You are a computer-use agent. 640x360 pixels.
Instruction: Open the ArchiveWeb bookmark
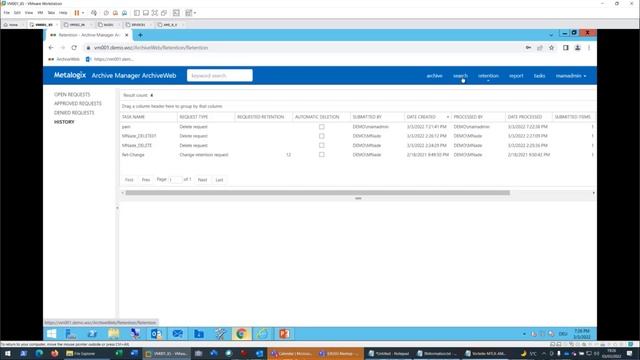click(64, 59)
